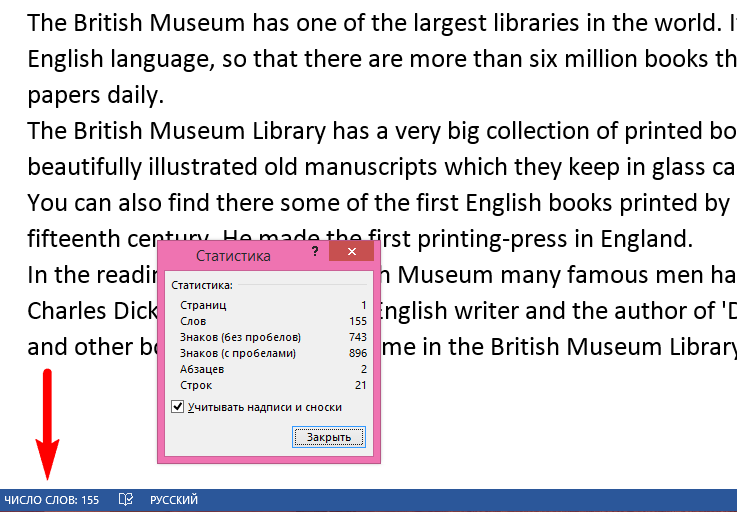Close the Статистика dialog with red X
Viewport: 737px width, 512px height.
[x=349, y=254]
